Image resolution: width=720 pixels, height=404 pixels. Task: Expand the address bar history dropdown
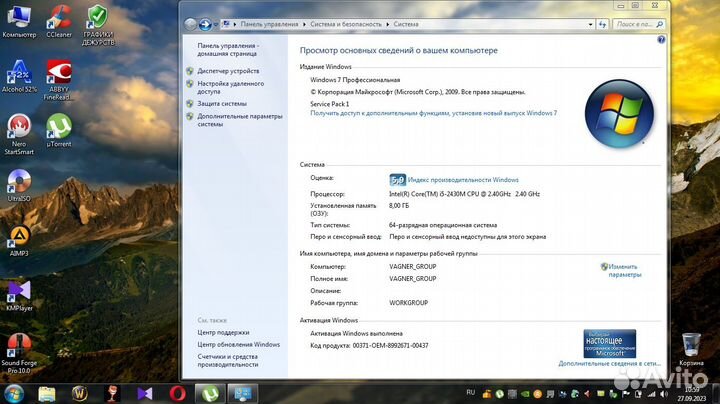click(591, 24)
